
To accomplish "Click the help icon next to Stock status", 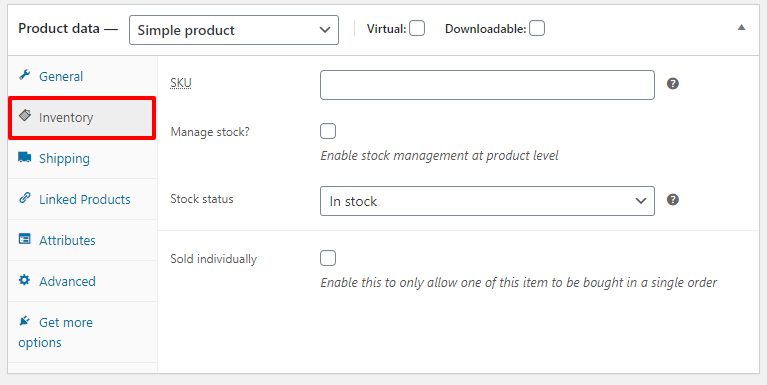I will pos(673,200).
